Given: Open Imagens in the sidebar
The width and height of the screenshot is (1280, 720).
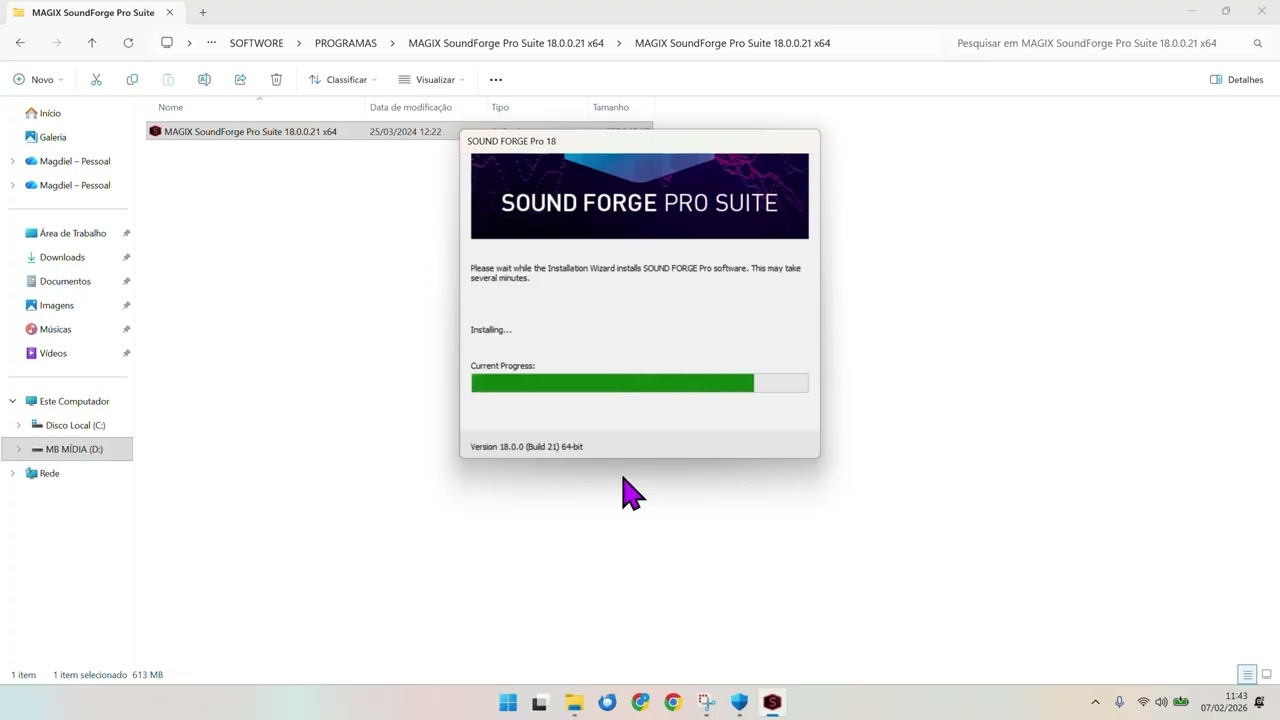Looking at the screenshot, I should [x=49, y=305].
